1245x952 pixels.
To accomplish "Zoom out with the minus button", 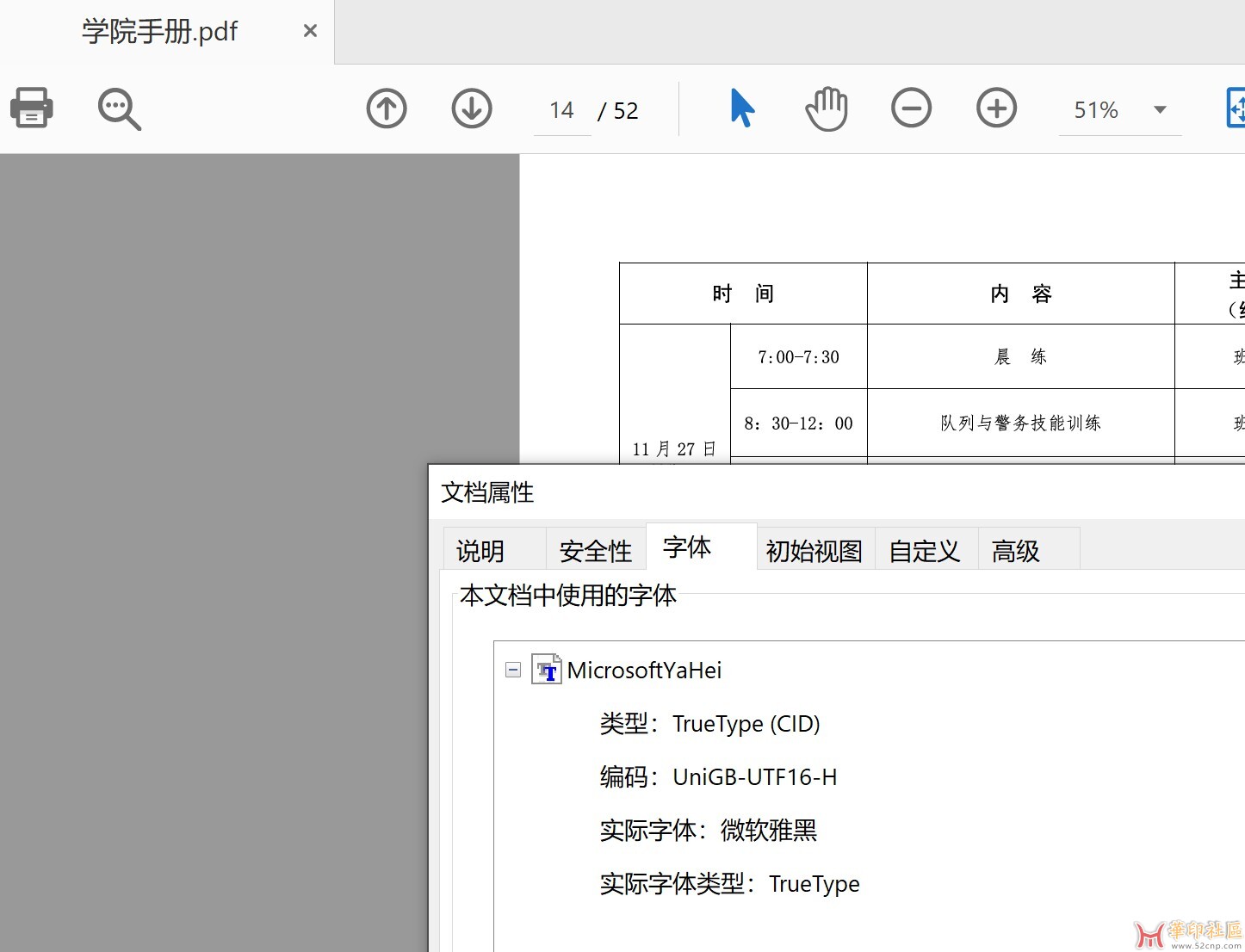I will (x=911, y=109).
